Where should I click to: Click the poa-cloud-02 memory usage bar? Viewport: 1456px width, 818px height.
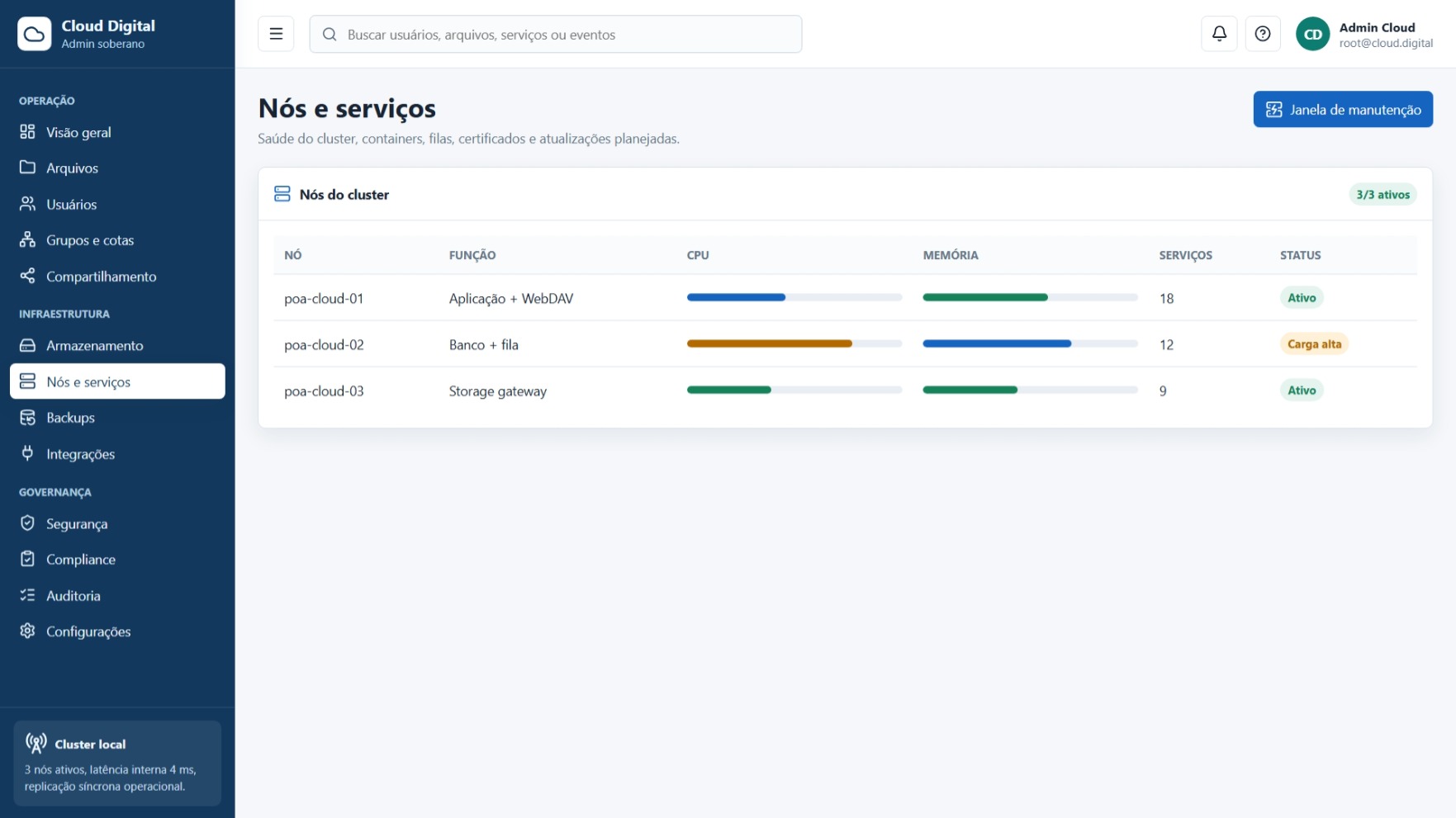tap(1030, 343)
